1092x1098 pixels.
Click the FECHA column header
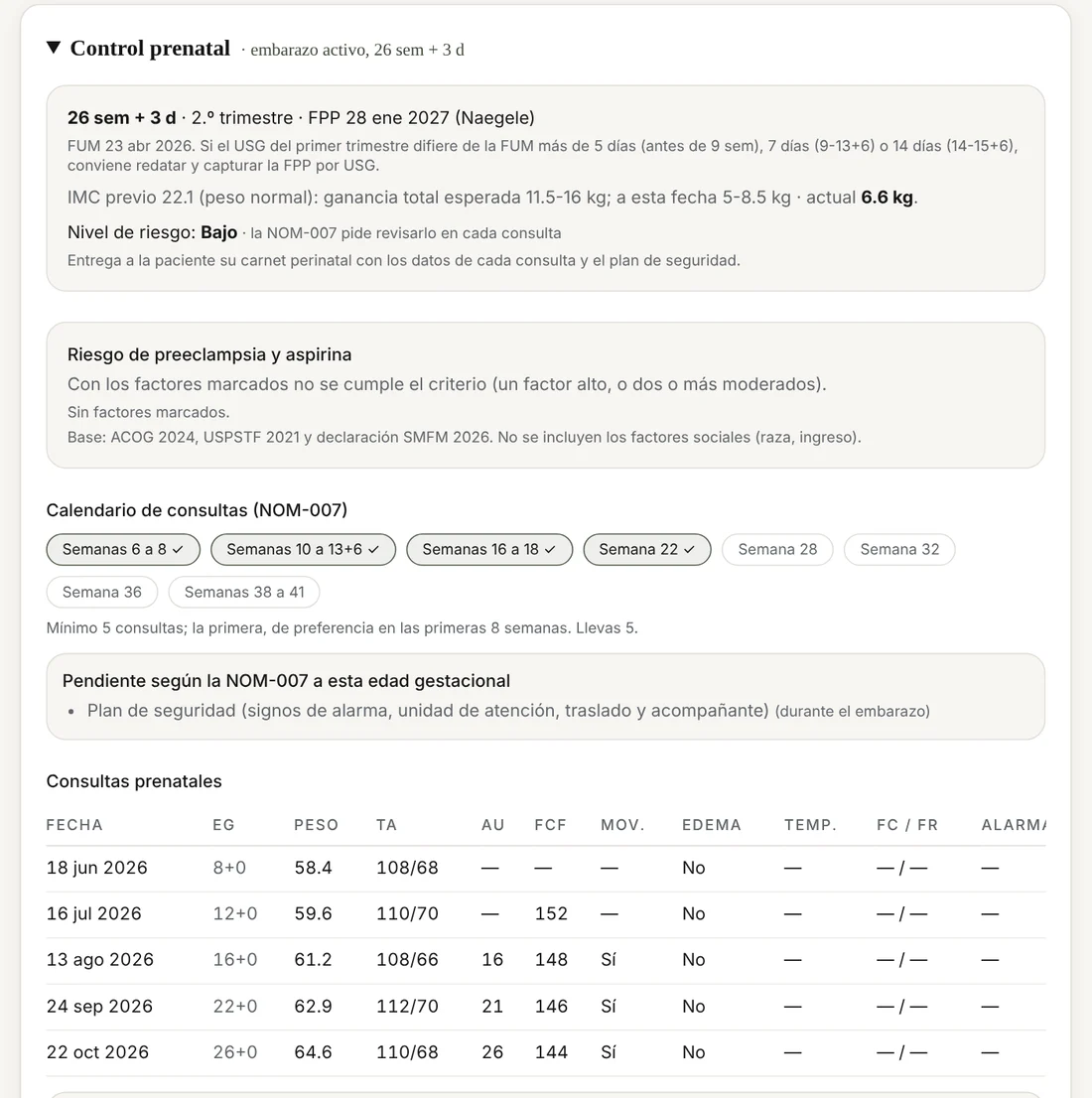(x=74, y=825)
